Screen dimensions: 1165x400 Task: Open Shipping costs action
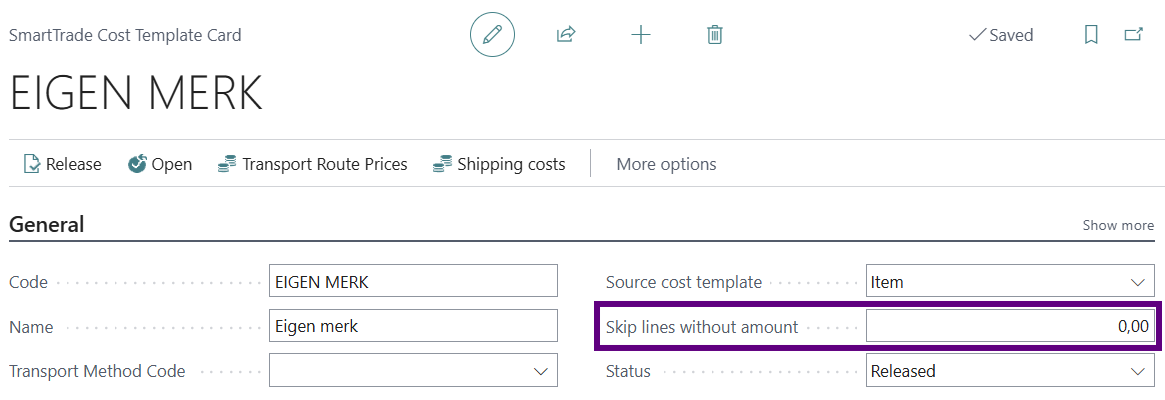[499, 164]
